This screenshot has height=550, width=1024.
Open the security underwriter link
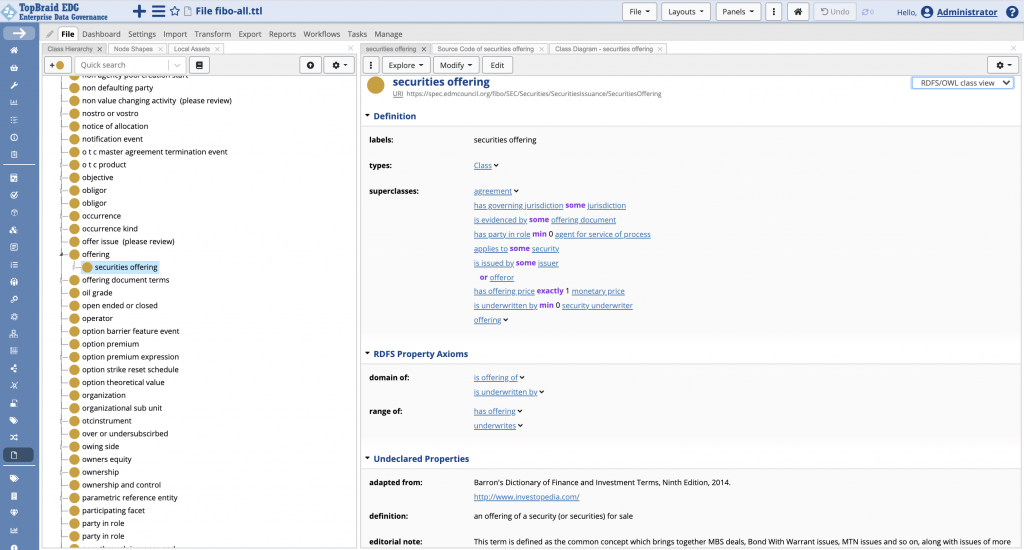click(597, 306)
